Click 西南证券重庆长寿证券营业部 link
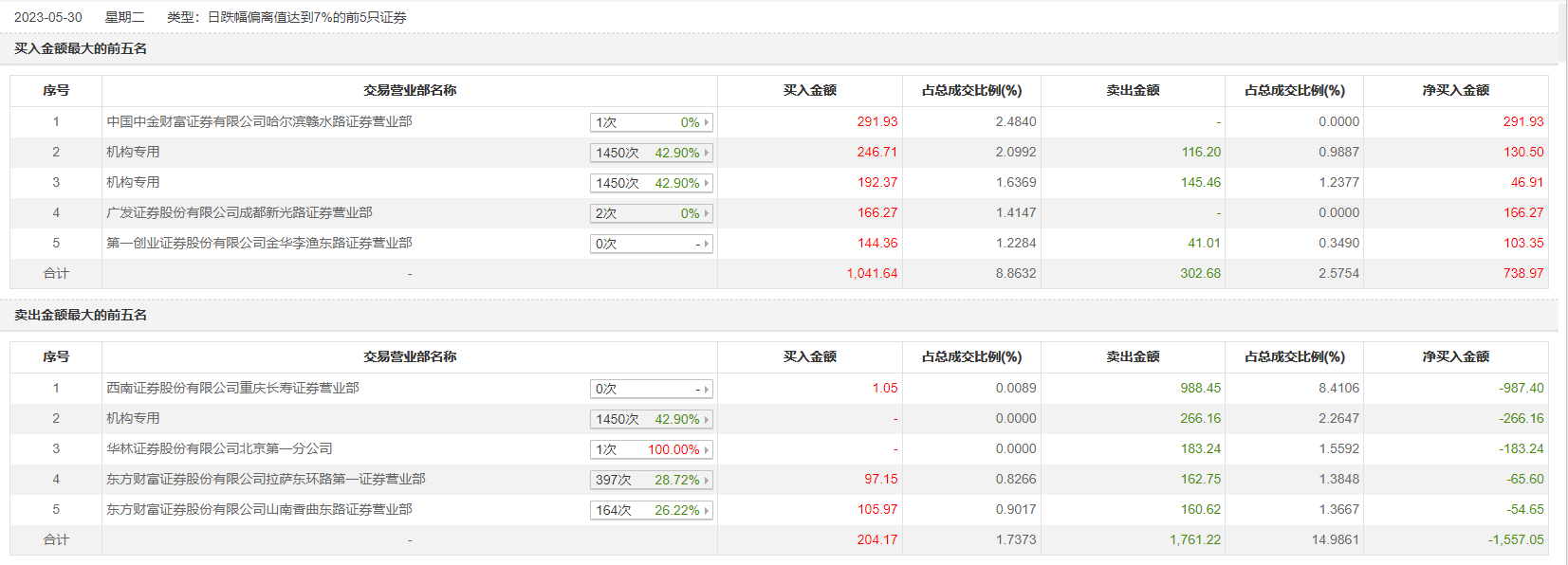The height and width of the screenshot is (565, 1568). tap(232, 388)
